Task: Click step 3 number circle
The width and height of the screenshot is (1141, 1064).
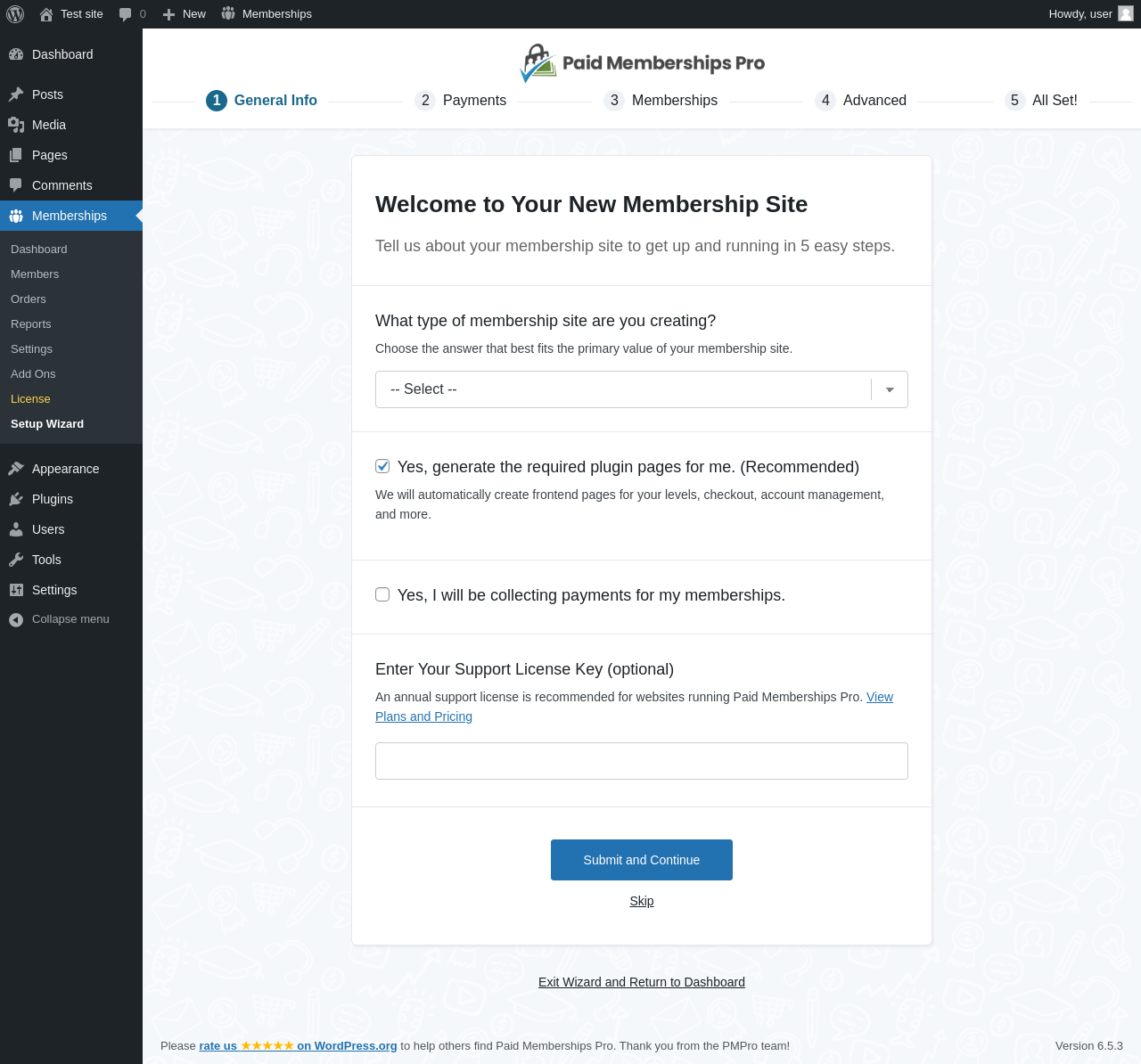Action: point(614,101)
